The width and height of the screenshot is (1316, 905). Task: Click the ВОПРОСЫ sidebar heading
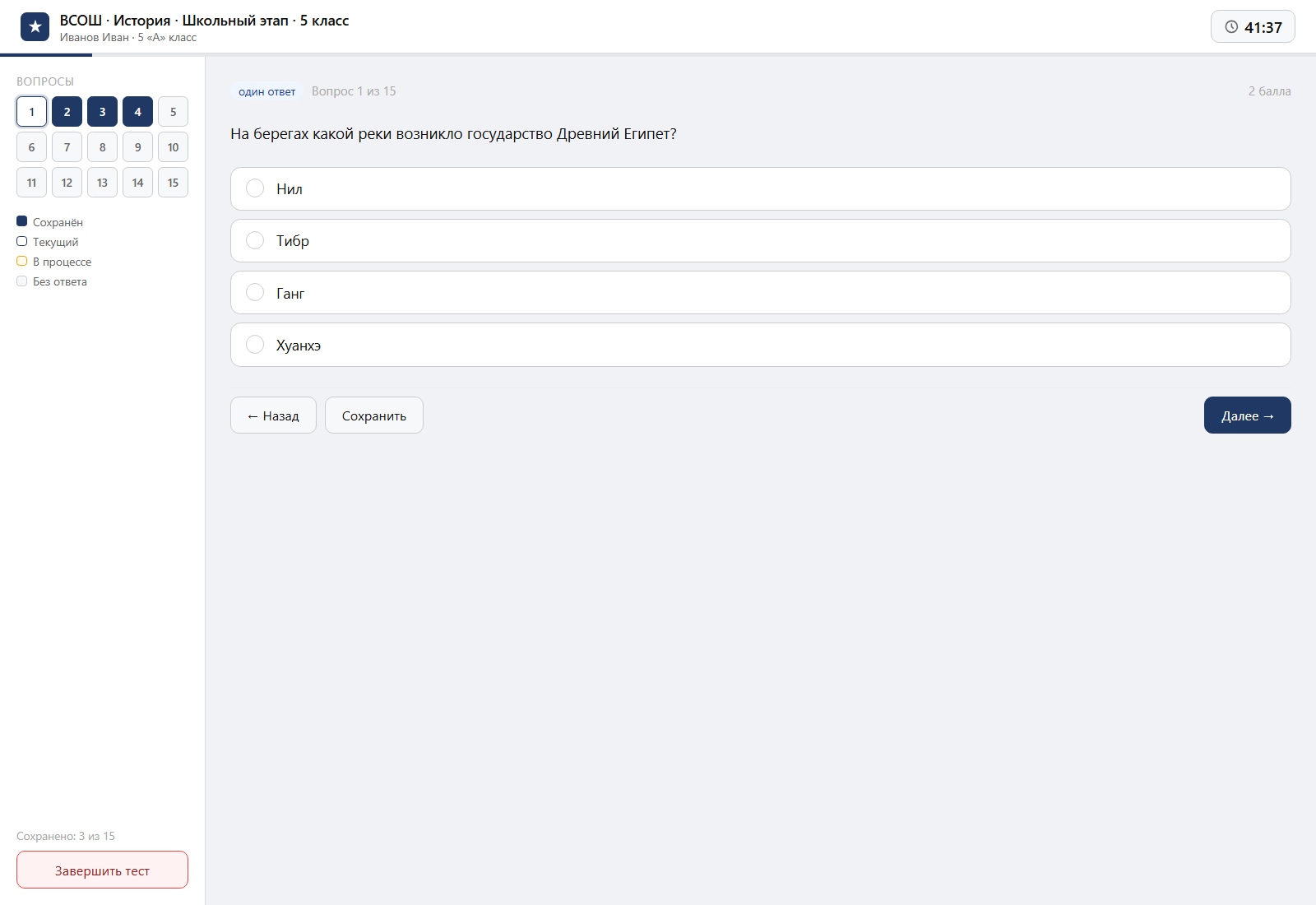coord(45,81)
